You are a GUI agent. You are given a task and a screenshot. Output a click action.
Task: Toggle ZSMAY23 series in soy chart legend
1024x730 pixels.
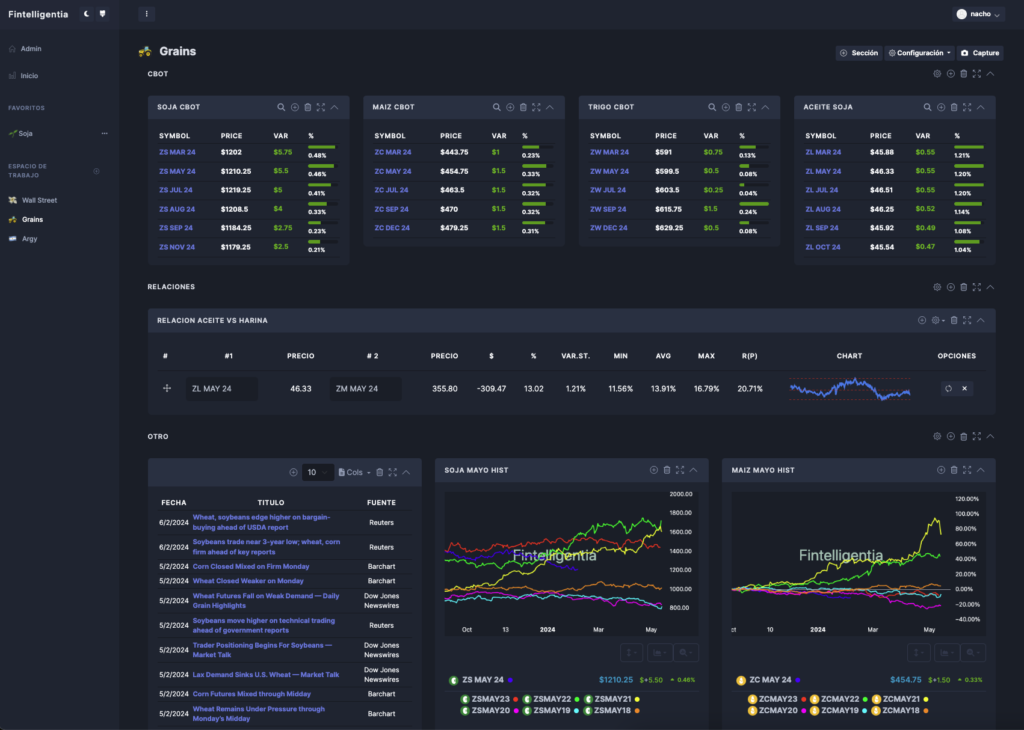(489, 699)
